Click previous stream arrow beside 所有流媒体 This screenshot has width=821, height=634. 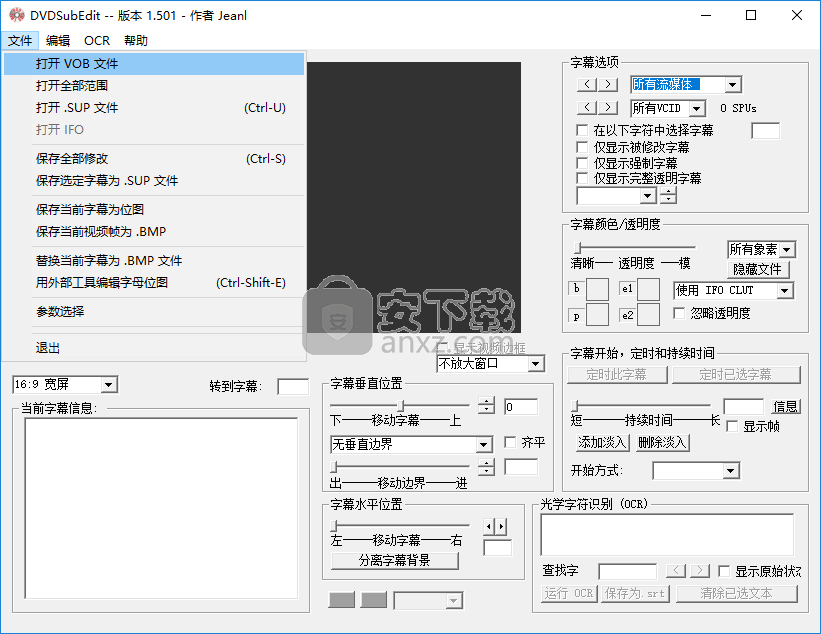[x=587, y=84]
